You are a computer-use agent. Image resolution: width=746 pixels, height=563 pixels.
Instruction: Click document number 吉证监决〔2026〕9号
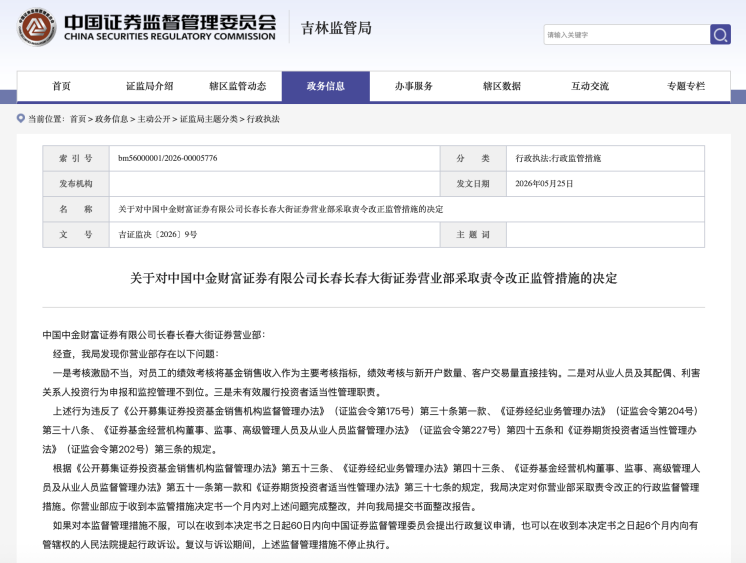click(157, 235)
